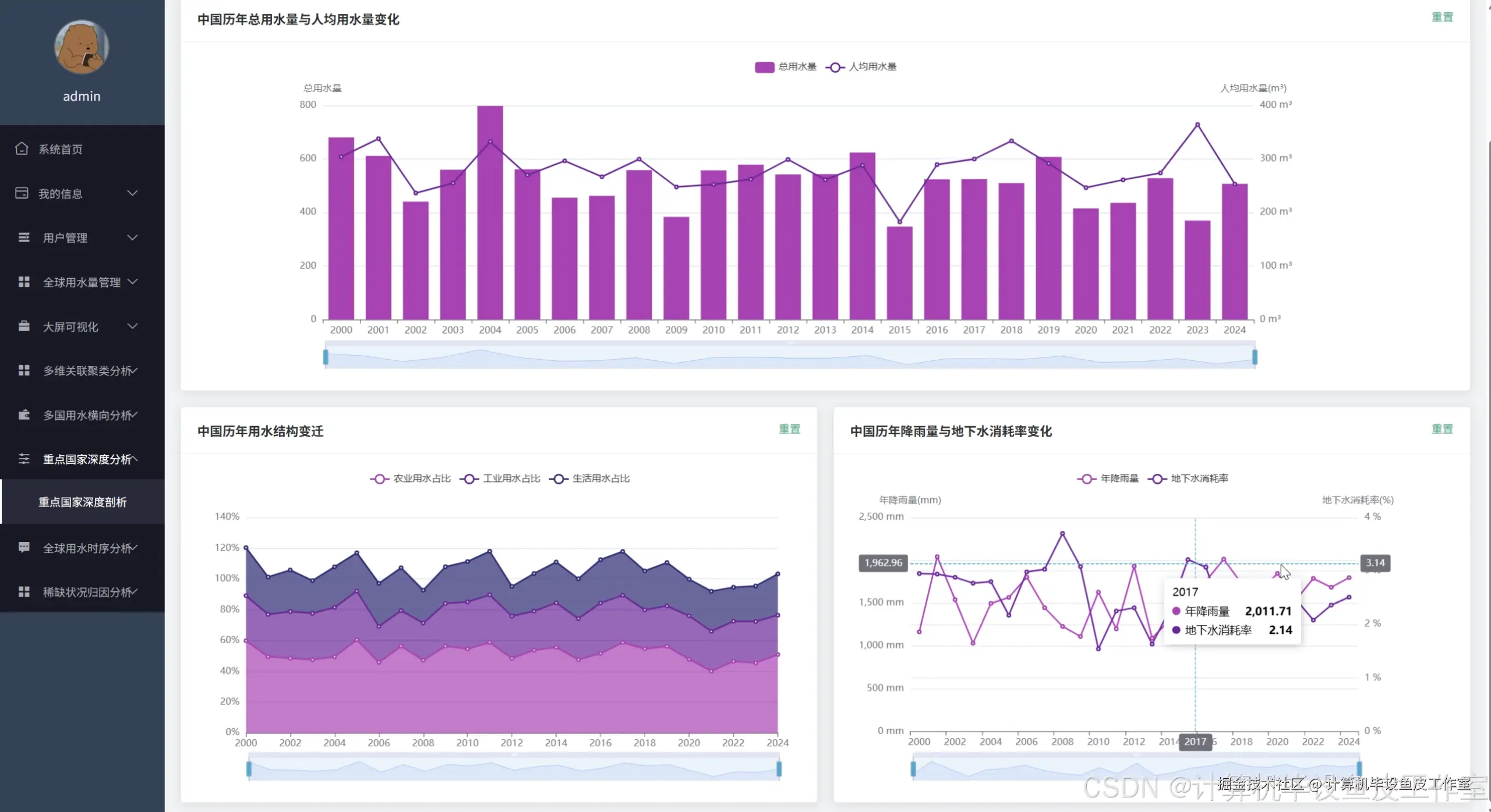
Task: Collapse 重点国家深度分析 menu arrow
Action: click(x=135, y=459)
